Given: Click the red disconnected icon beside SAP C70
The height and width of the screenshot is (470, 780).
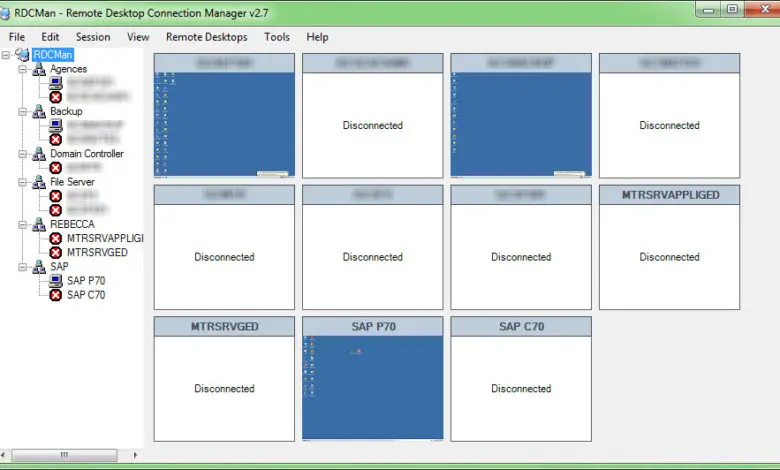Looking at the screenshot, I should tap(56, 295).
